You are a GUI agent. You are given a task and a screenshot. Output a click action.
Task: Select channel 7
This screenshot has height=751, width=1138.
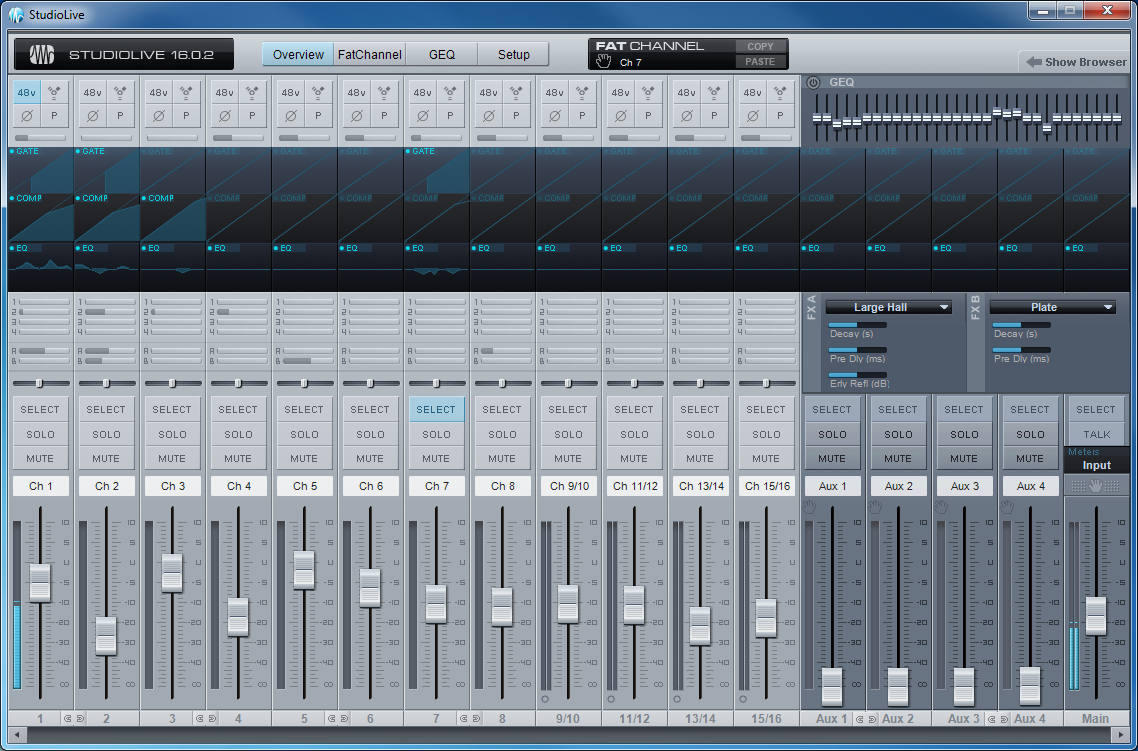(436, 409)
